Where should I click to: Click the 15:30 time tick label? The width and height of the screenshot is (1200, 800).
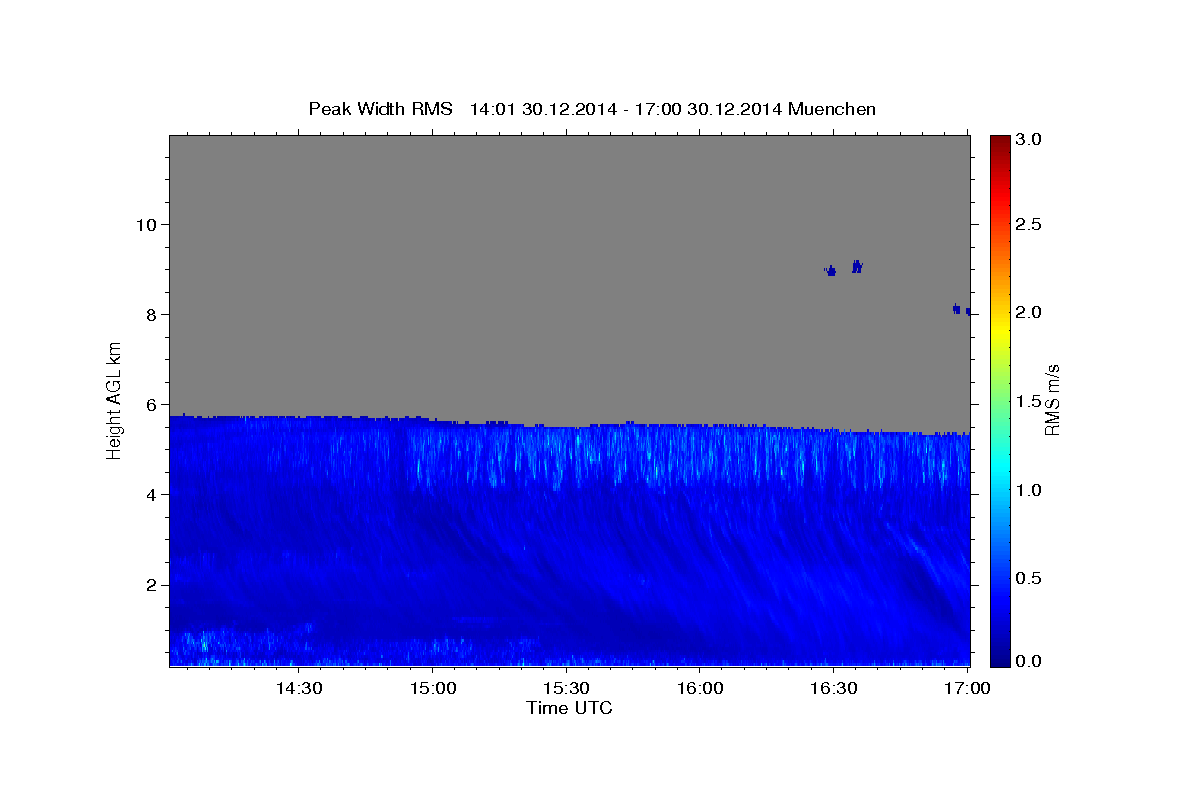coord(566,688)
